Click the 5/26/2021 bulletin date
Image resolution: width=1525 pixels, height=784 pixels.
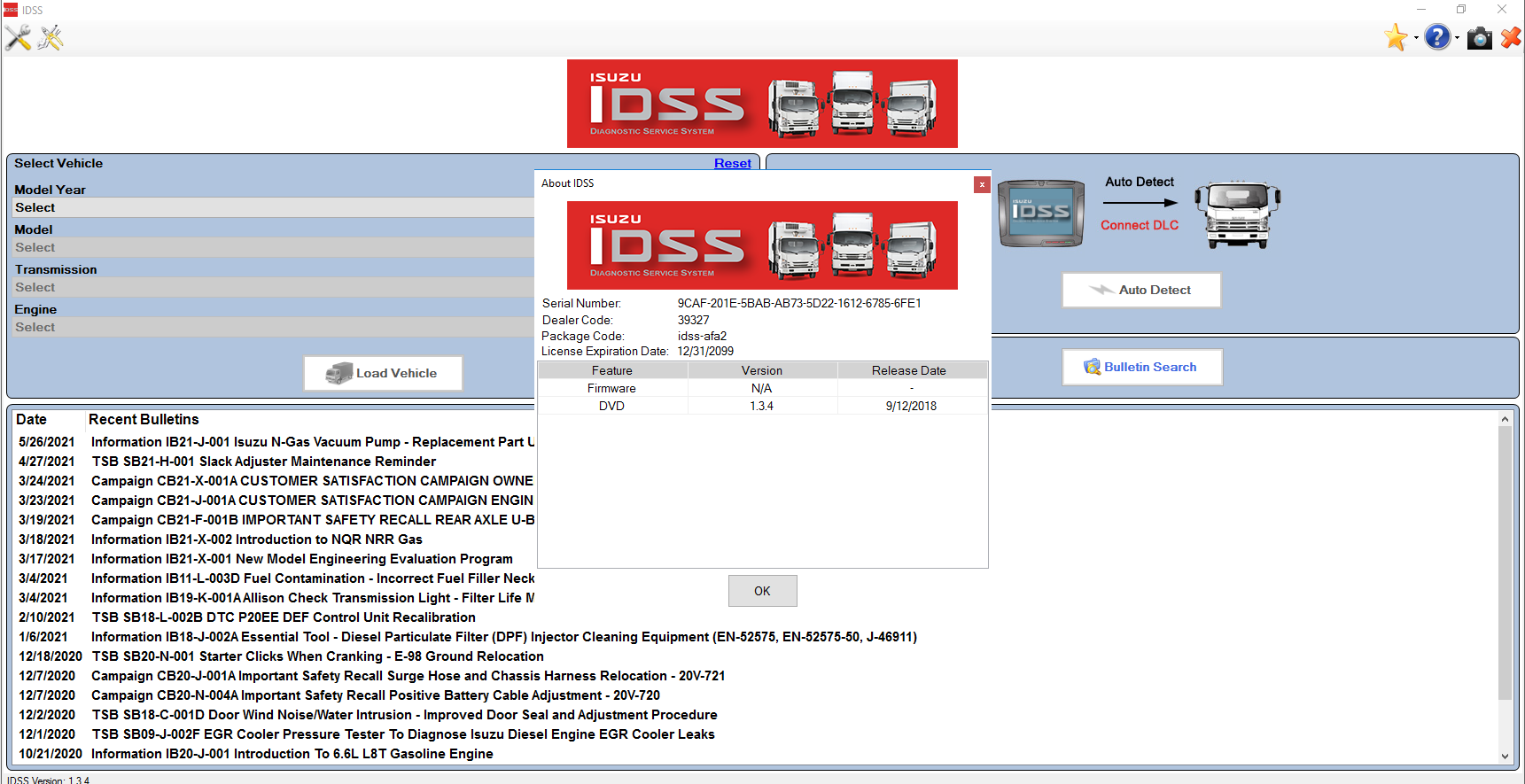(x=47, y=442)
